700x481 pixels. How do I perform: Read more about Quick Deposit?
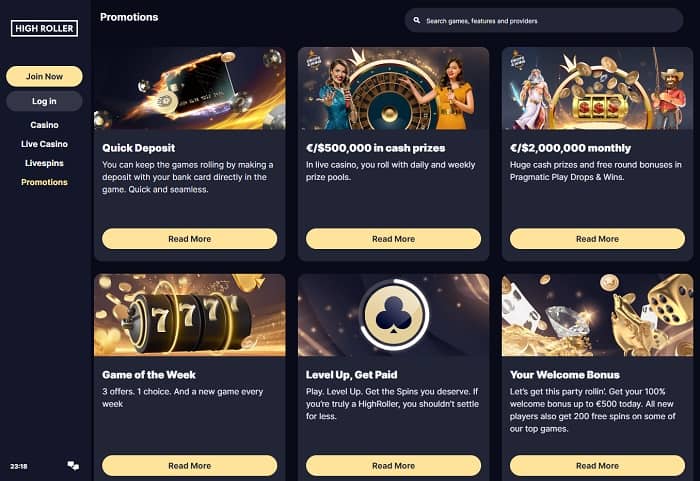[x=190, y=239]
